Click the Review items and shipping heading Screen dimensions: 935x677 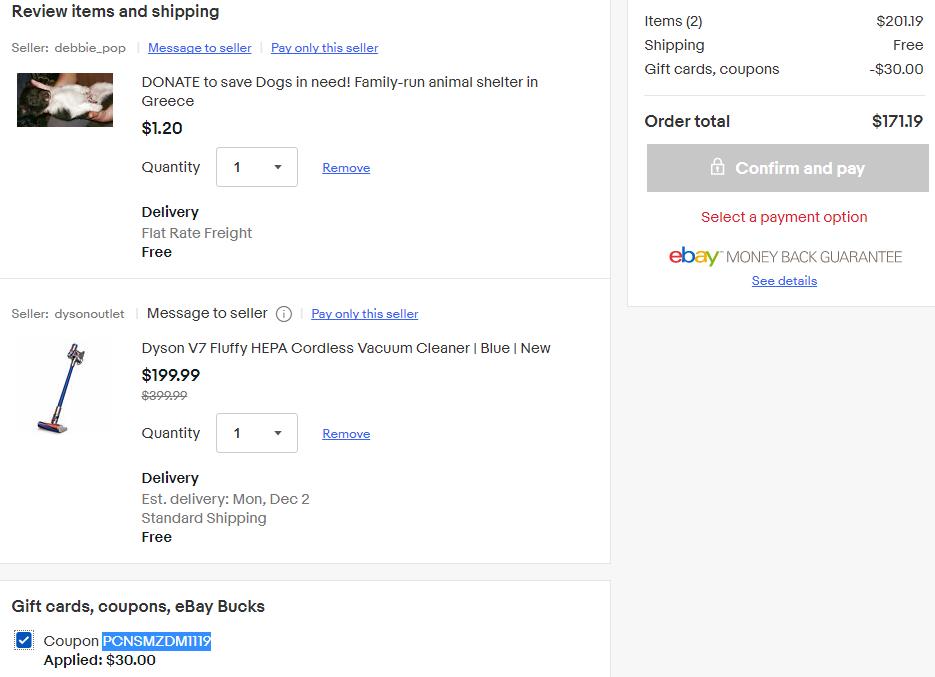click(x=115, y=11)
